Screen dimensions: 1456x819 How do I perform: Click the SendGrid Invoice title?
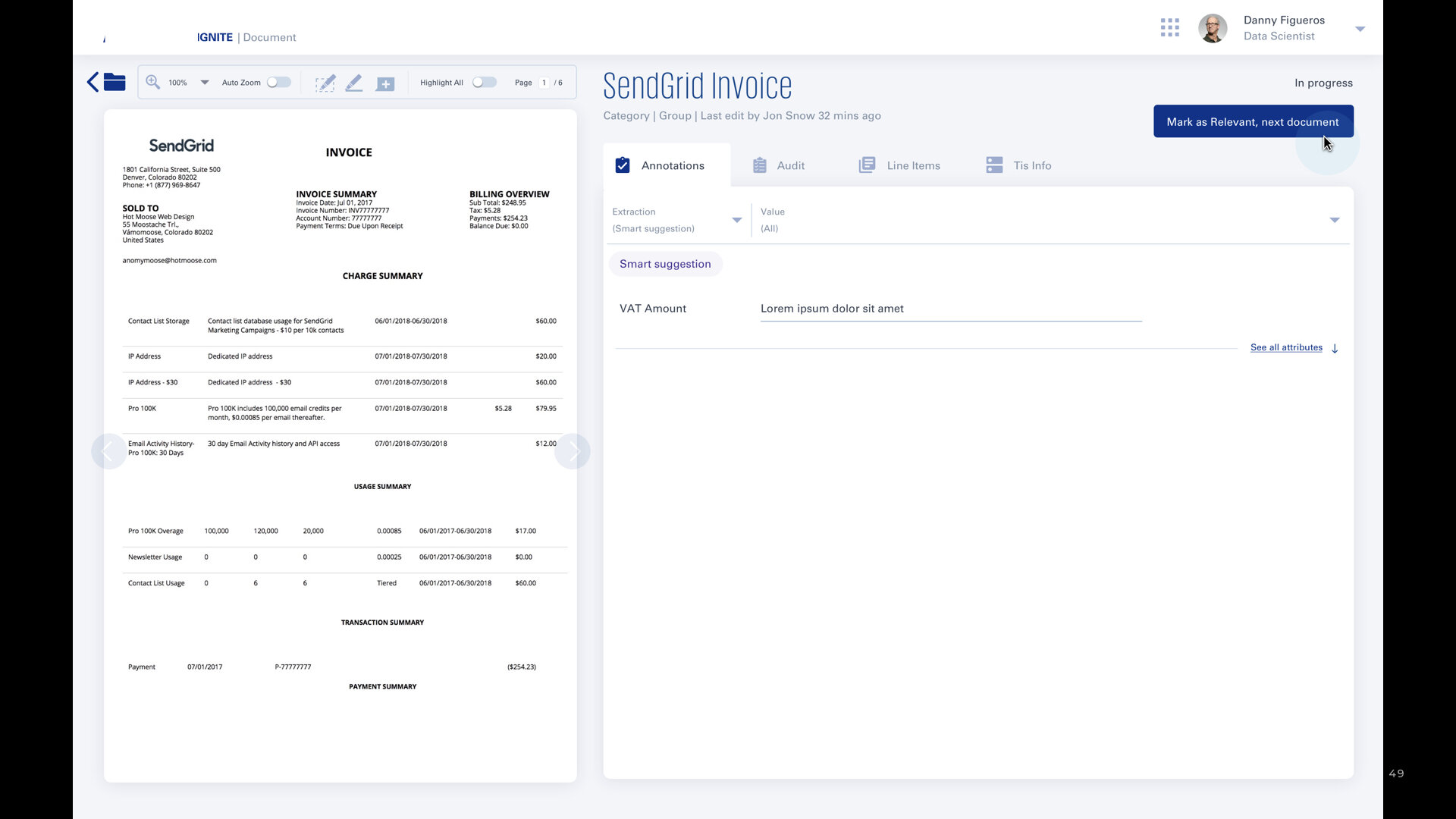coord(698,86)
